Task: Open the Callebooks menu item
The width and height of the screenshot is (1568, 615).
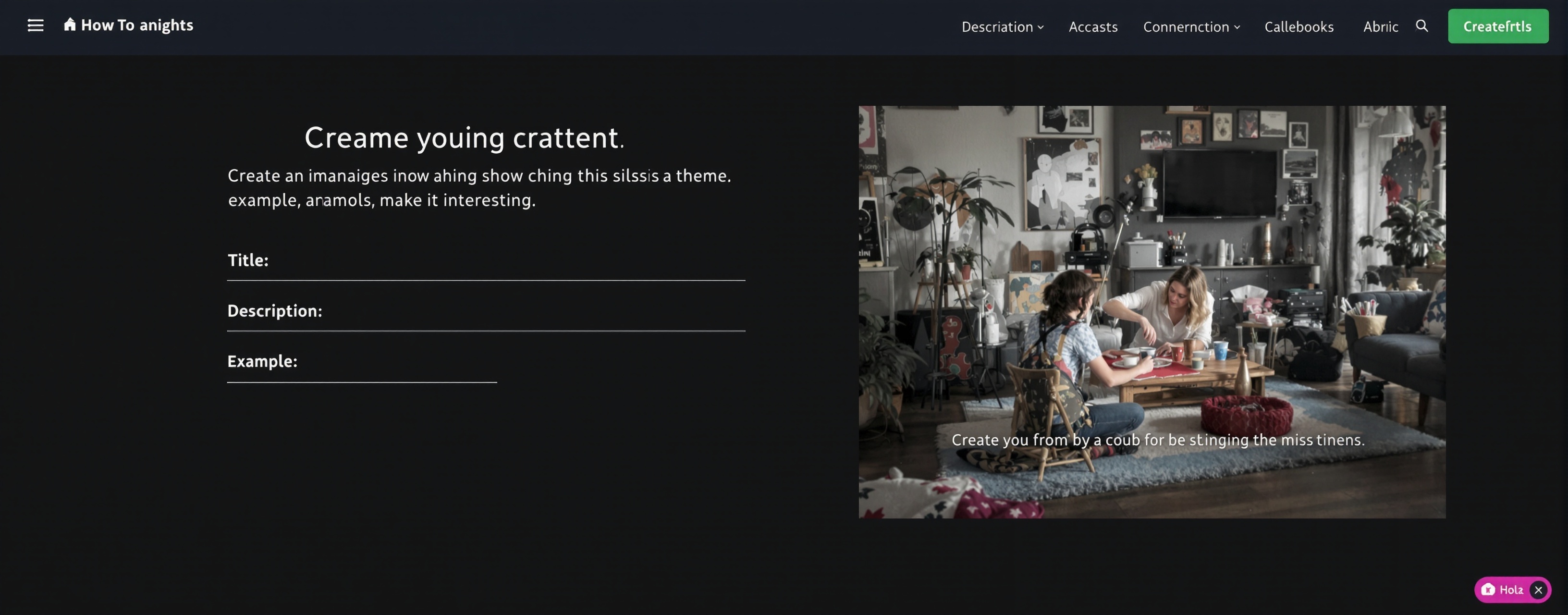Action: [x=1299, y=27]
